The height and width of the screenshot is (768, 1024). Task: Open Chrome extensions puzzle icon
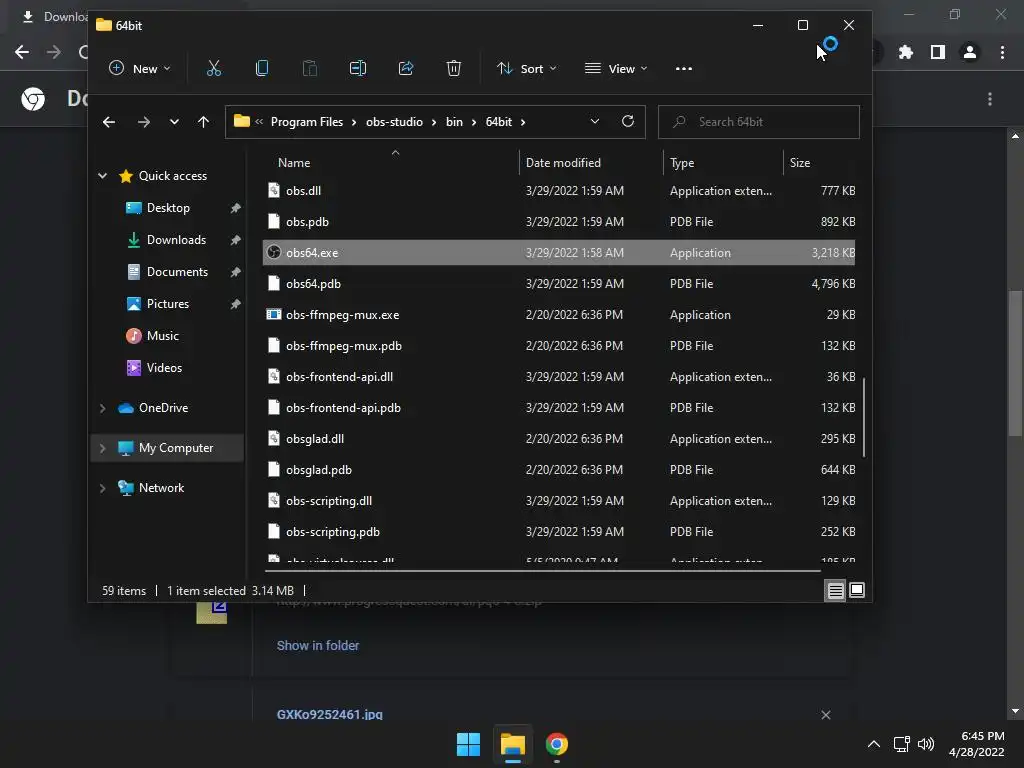point(906,52)
